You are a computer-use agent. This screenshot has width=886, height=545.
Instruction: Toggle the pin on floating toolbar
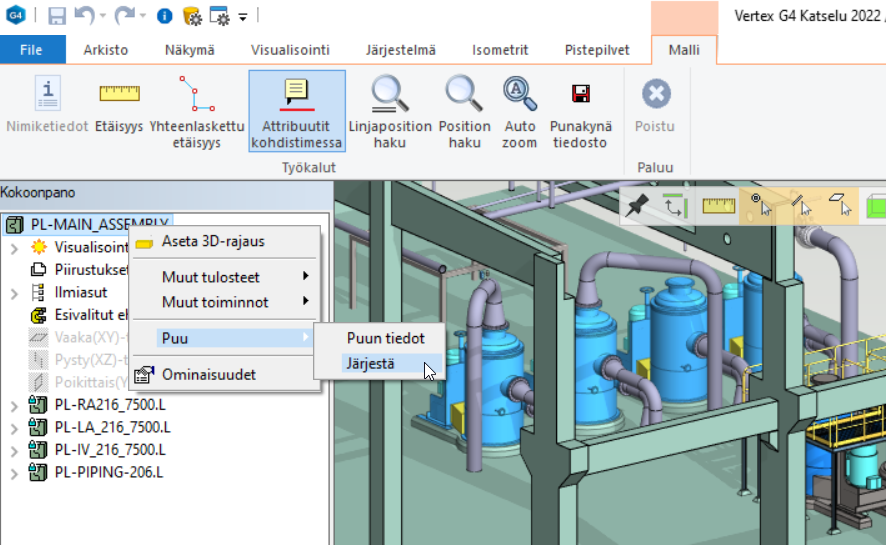pyautogui.click(x=637, y=207)
